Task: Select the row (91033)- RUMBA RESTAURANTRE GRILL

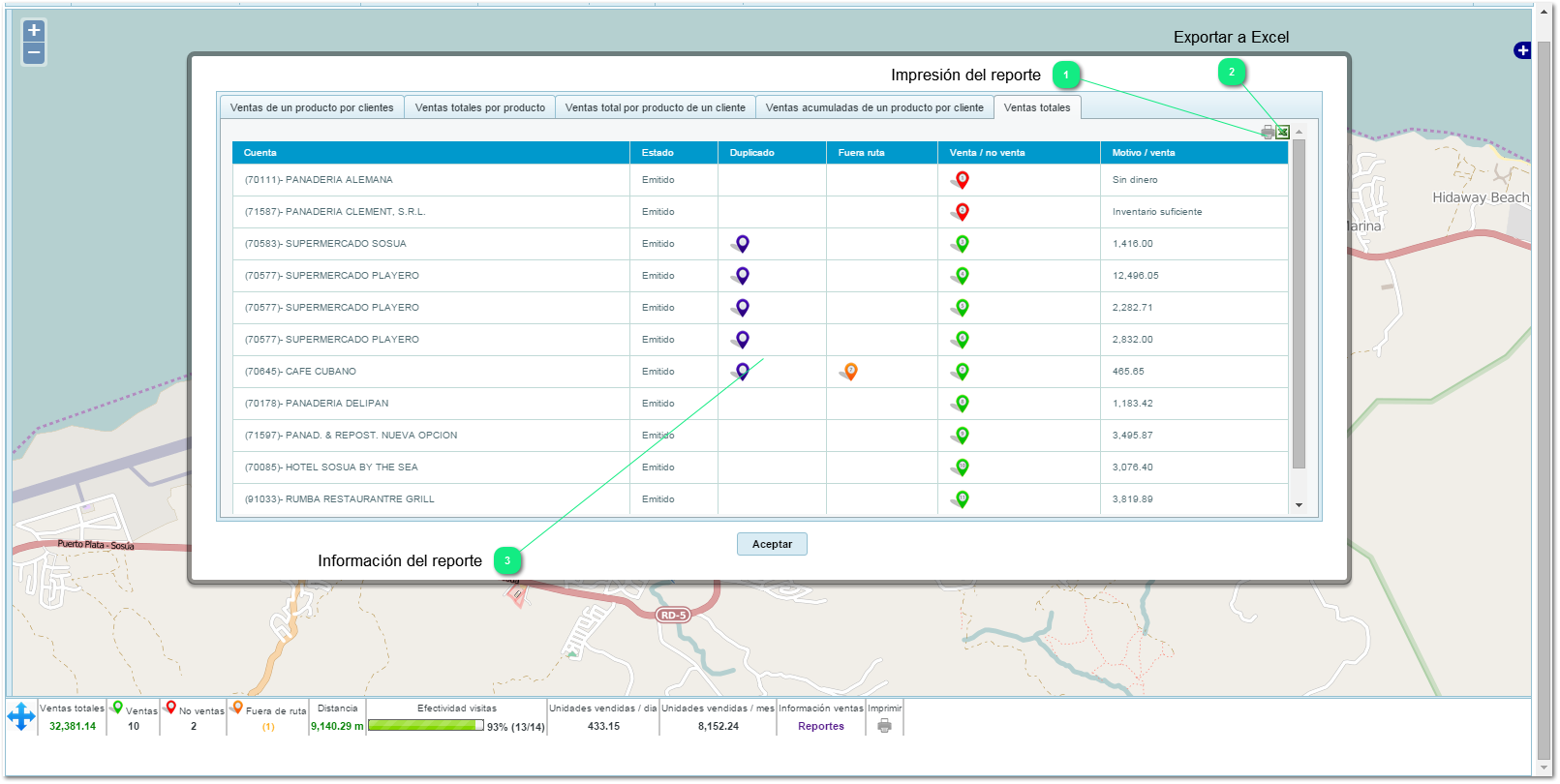Action: [x=760, y=499]
